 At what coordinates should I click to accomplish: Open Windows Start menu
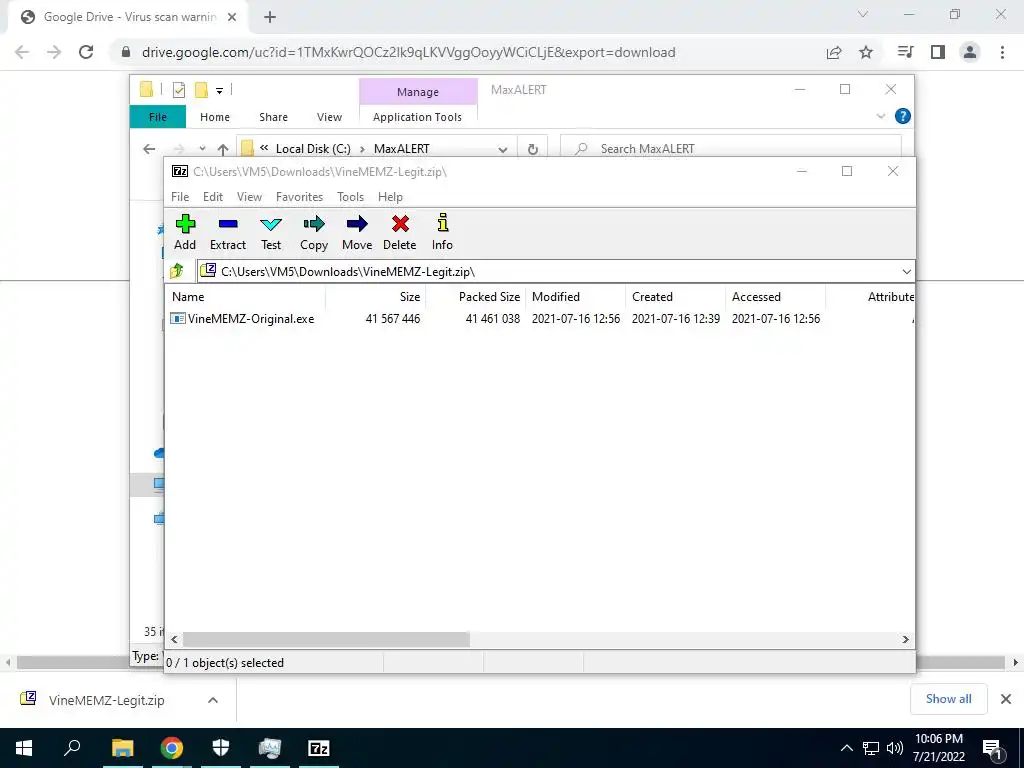[x=24, y=748]
